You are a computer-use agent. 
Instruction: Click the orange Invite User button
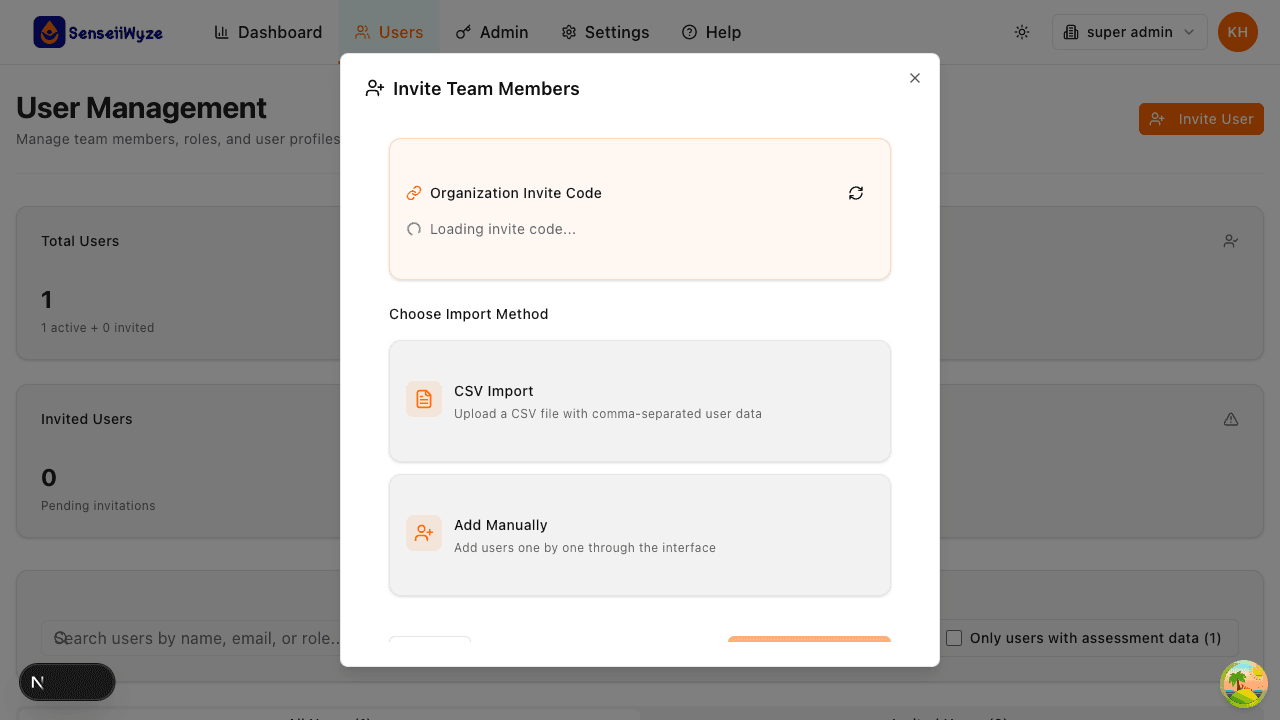1200,118
